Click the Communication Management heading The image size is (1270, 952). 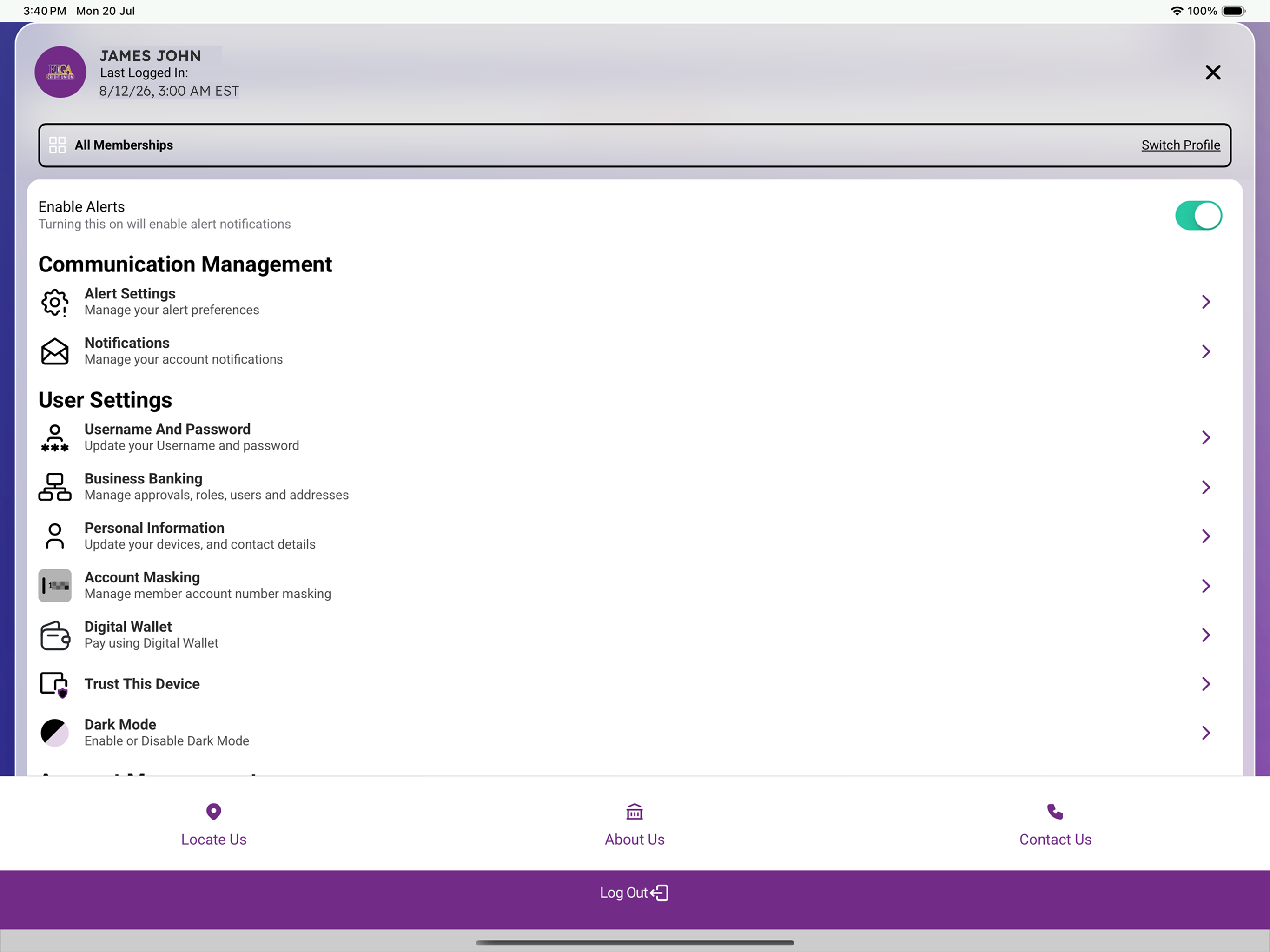click(185, 264)
